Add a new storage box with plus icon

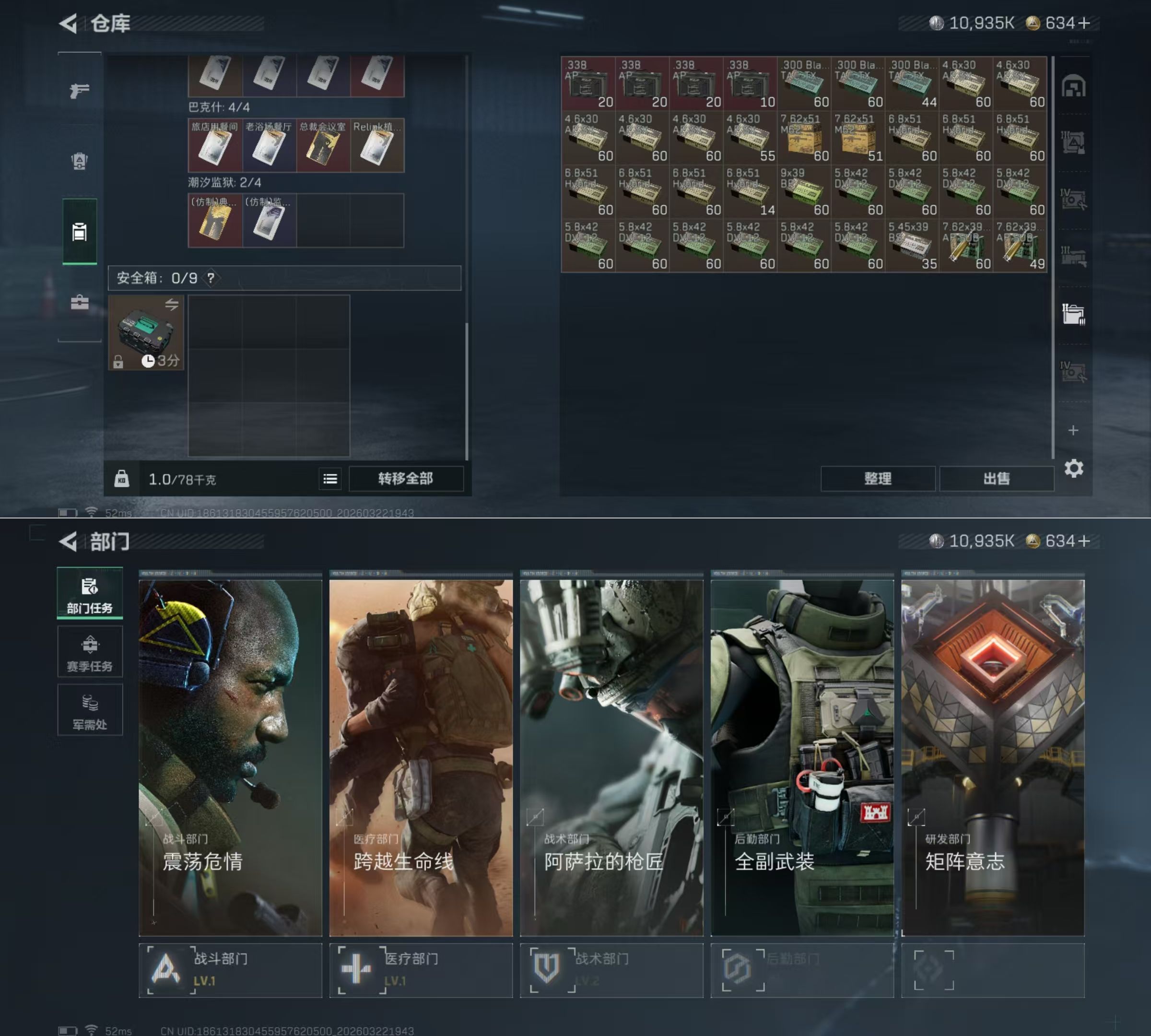coord(1074,430)
